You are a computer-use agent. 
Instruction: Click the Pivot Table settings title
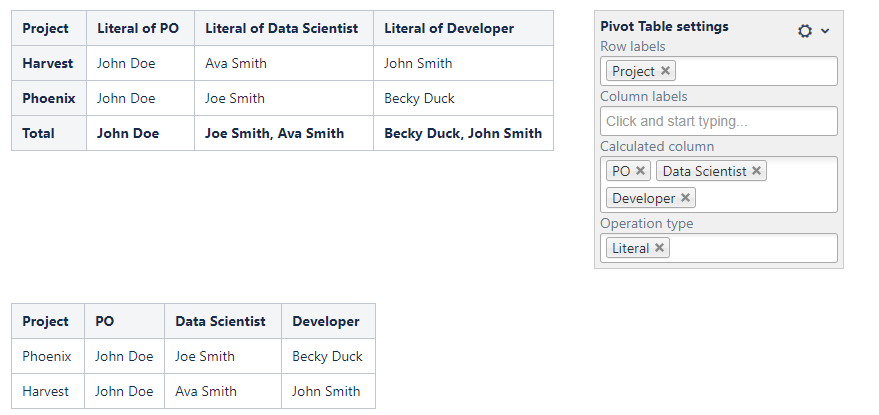tap(664, 27)
